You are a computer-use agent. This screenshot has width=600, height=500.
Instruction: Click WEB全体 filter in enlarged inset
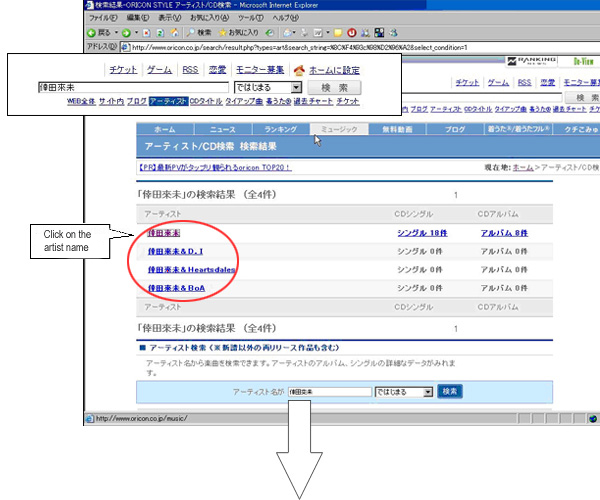[x=81, y=101]
